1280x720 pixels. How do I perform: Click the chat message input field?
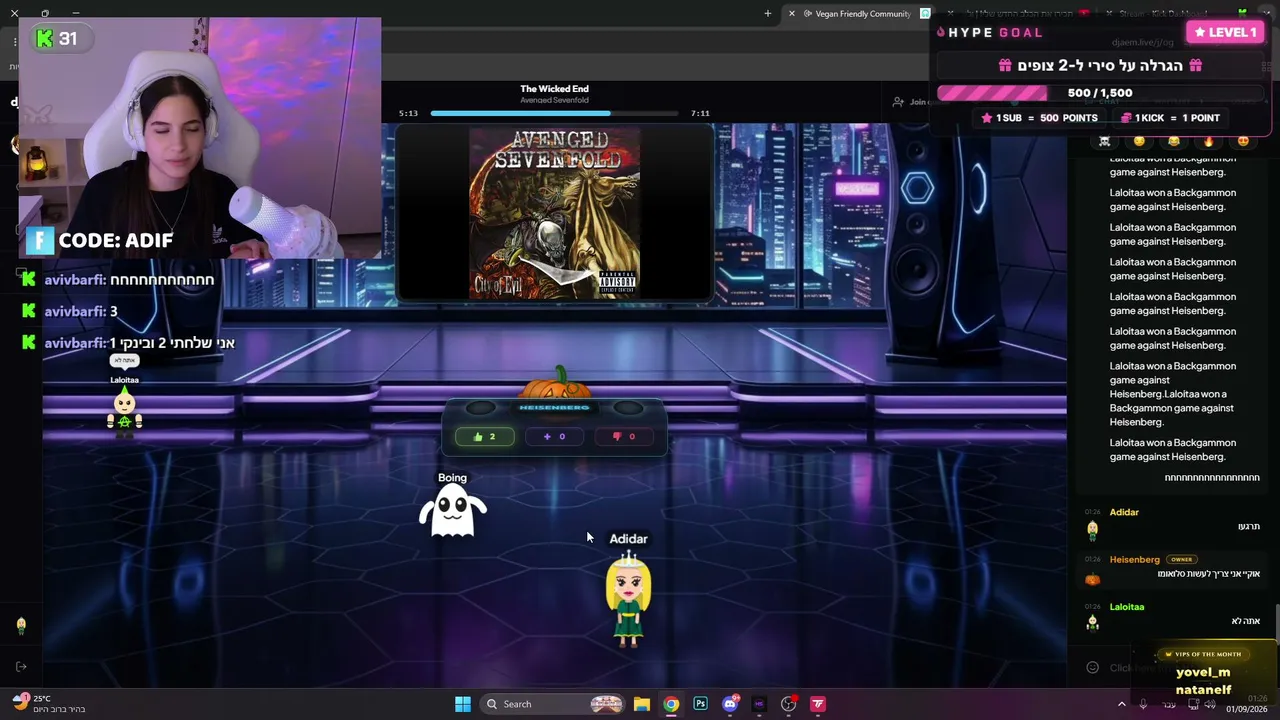click(x=1170, y=668)
